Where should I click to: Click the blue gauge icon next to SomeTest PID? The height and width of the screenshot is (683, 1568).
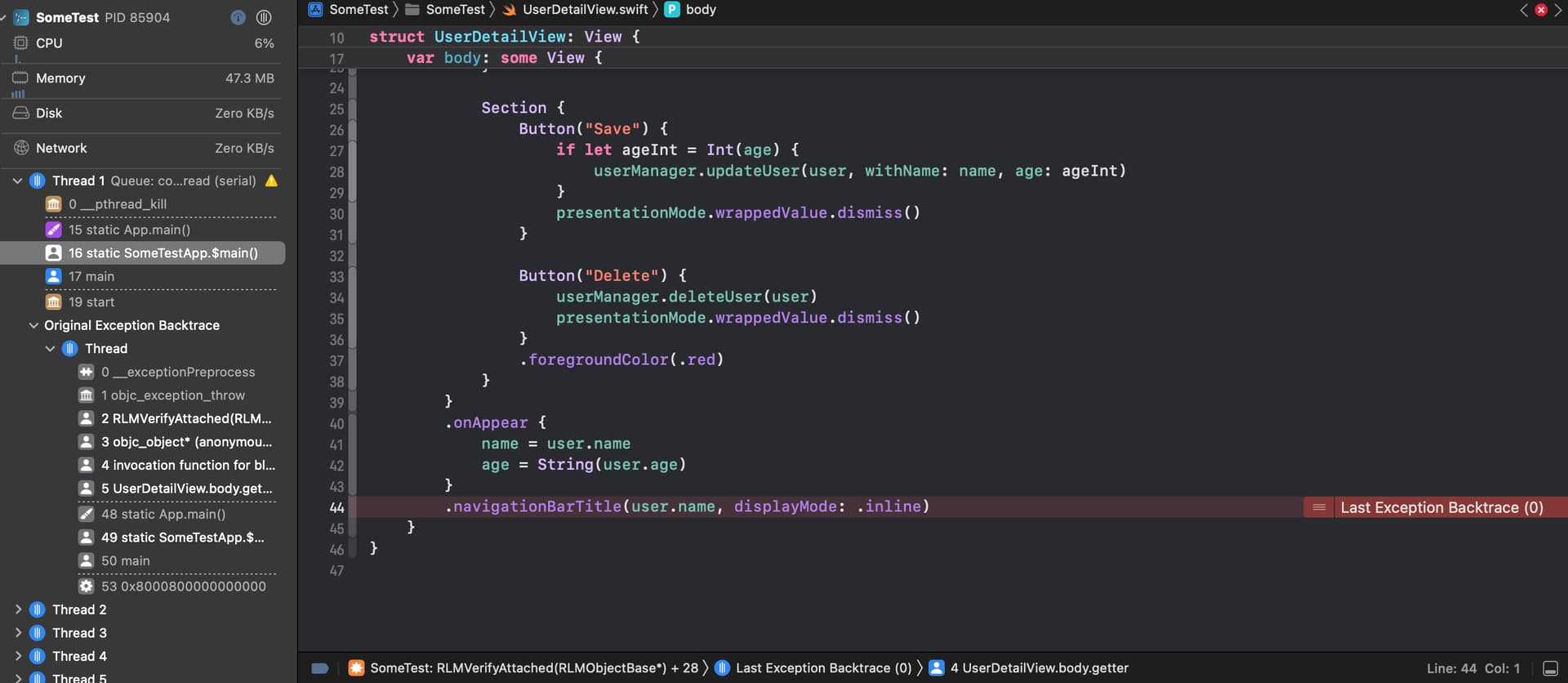pyautogui.click(x=238, y=17)
